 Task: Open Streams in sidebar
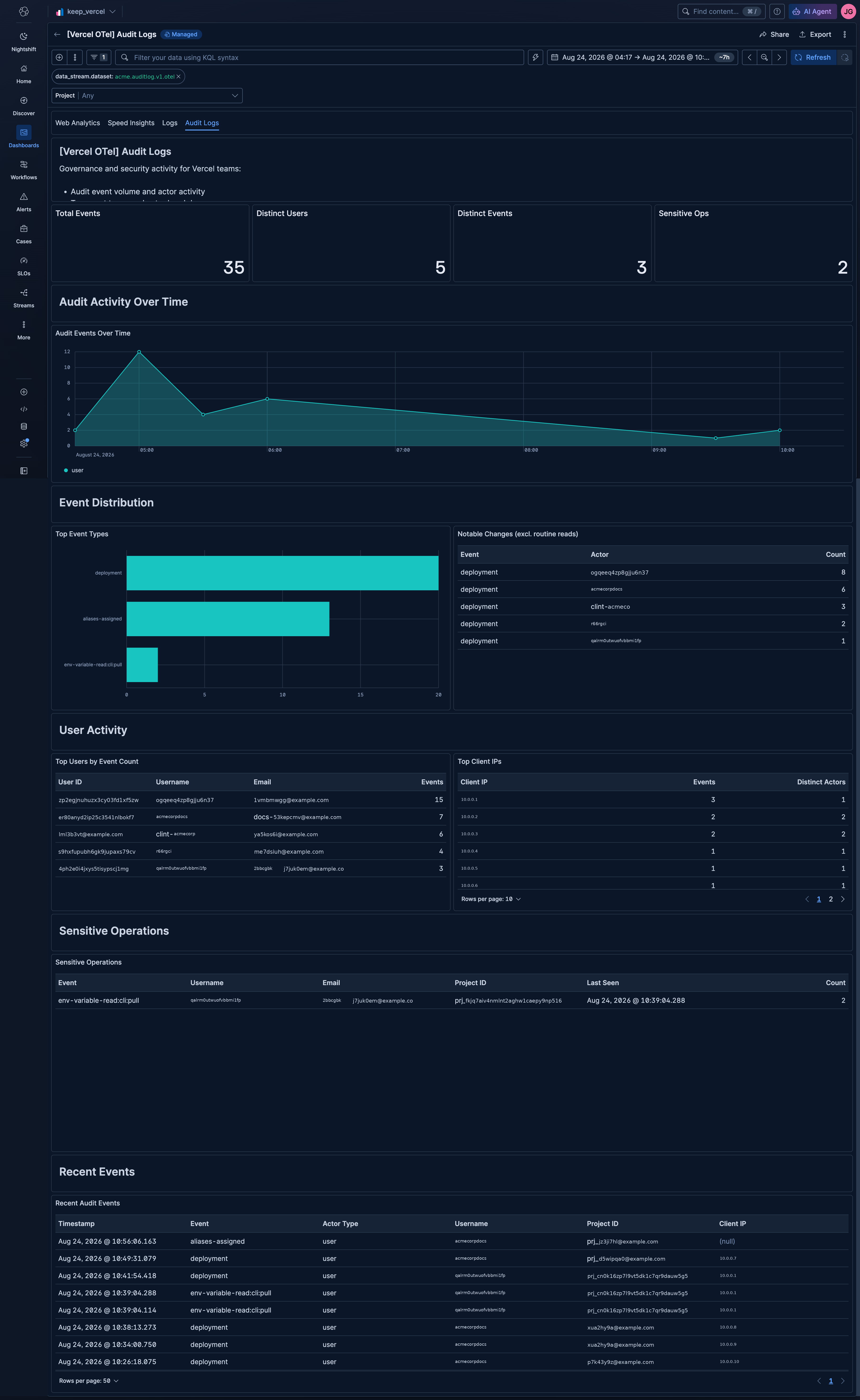click(x=23, y=298)
